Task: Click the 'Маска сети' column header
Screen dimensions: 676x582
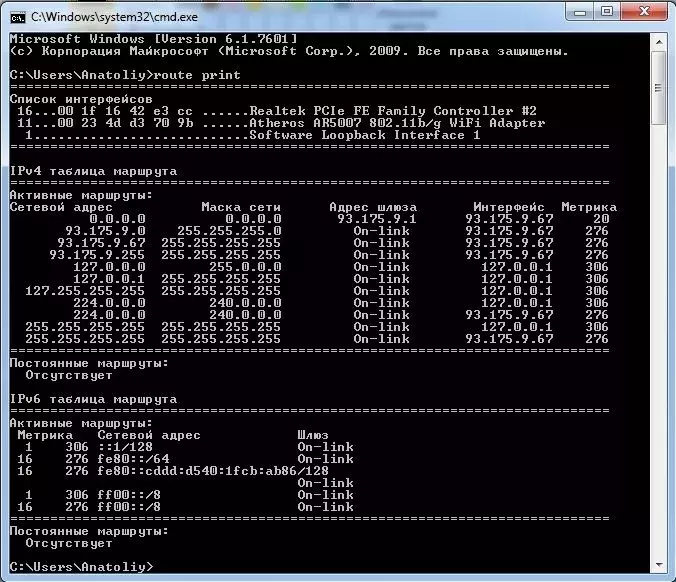Action: point(241,207)
